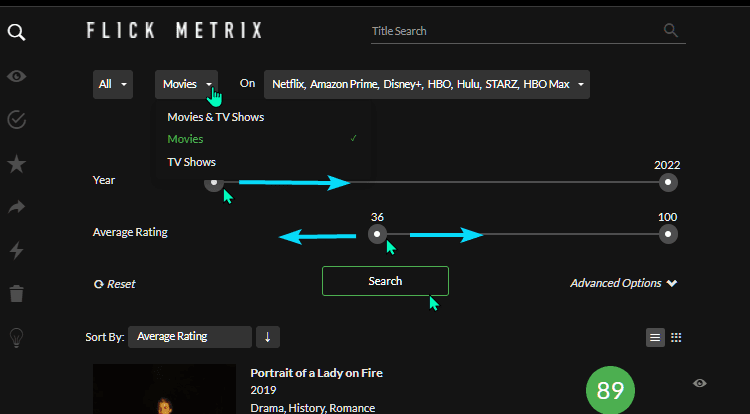Open the All filter dropdown

[112, 84]
